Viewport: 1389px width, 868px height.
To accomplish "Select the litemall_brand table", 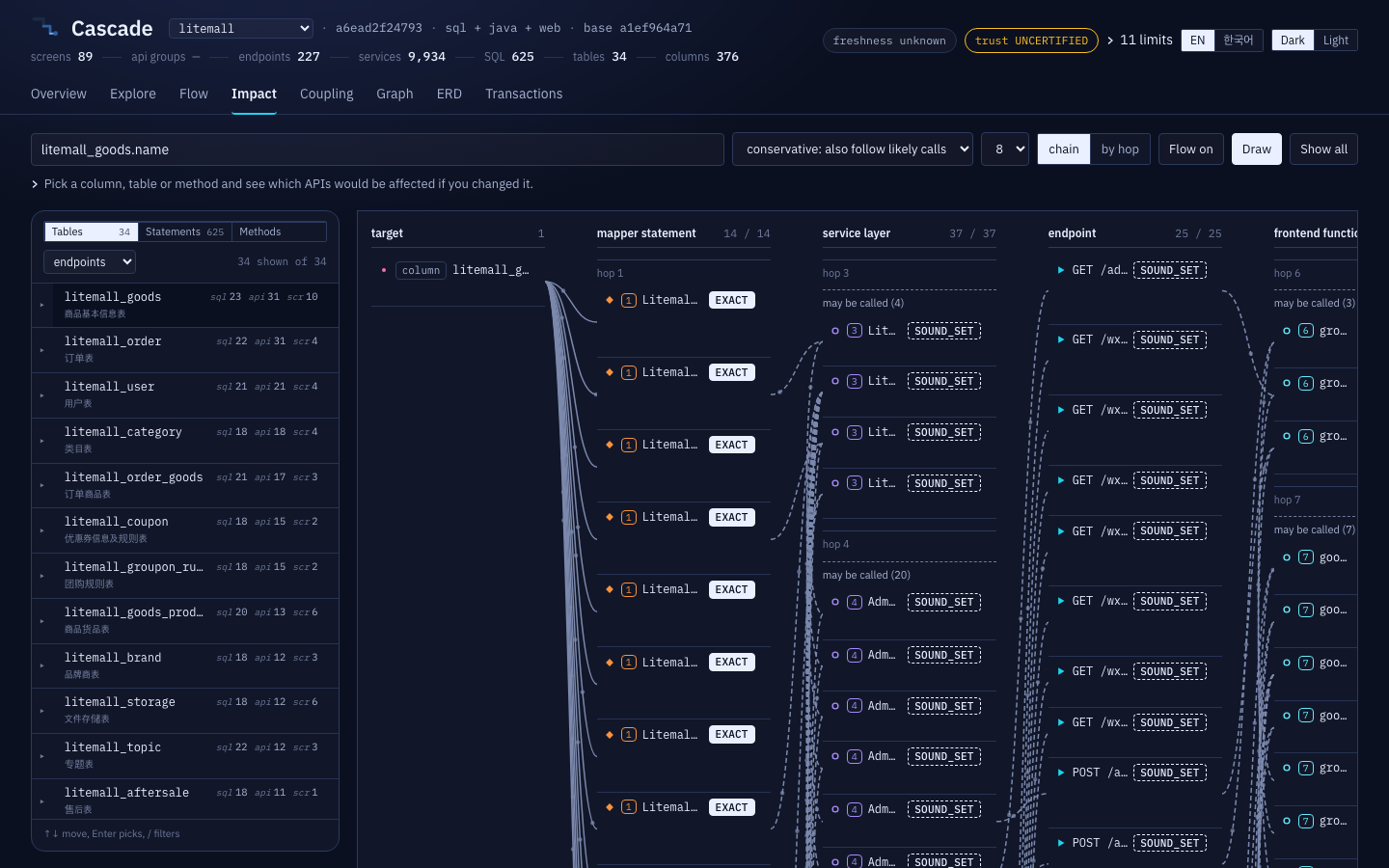I will [185, 665].
